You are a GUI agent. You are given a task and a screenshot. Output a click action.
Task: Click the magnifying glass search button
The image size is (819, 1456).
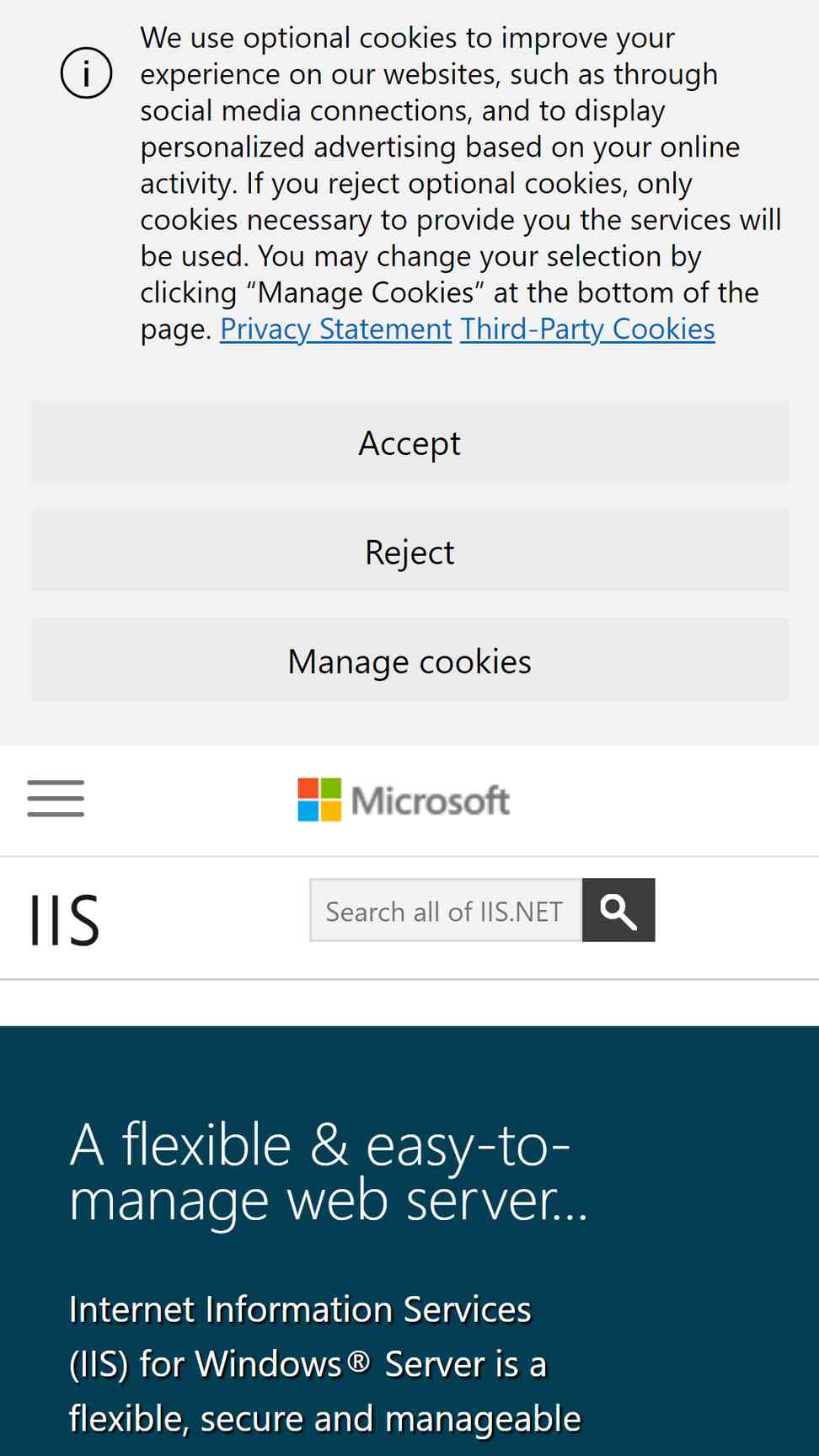[618, 910]
